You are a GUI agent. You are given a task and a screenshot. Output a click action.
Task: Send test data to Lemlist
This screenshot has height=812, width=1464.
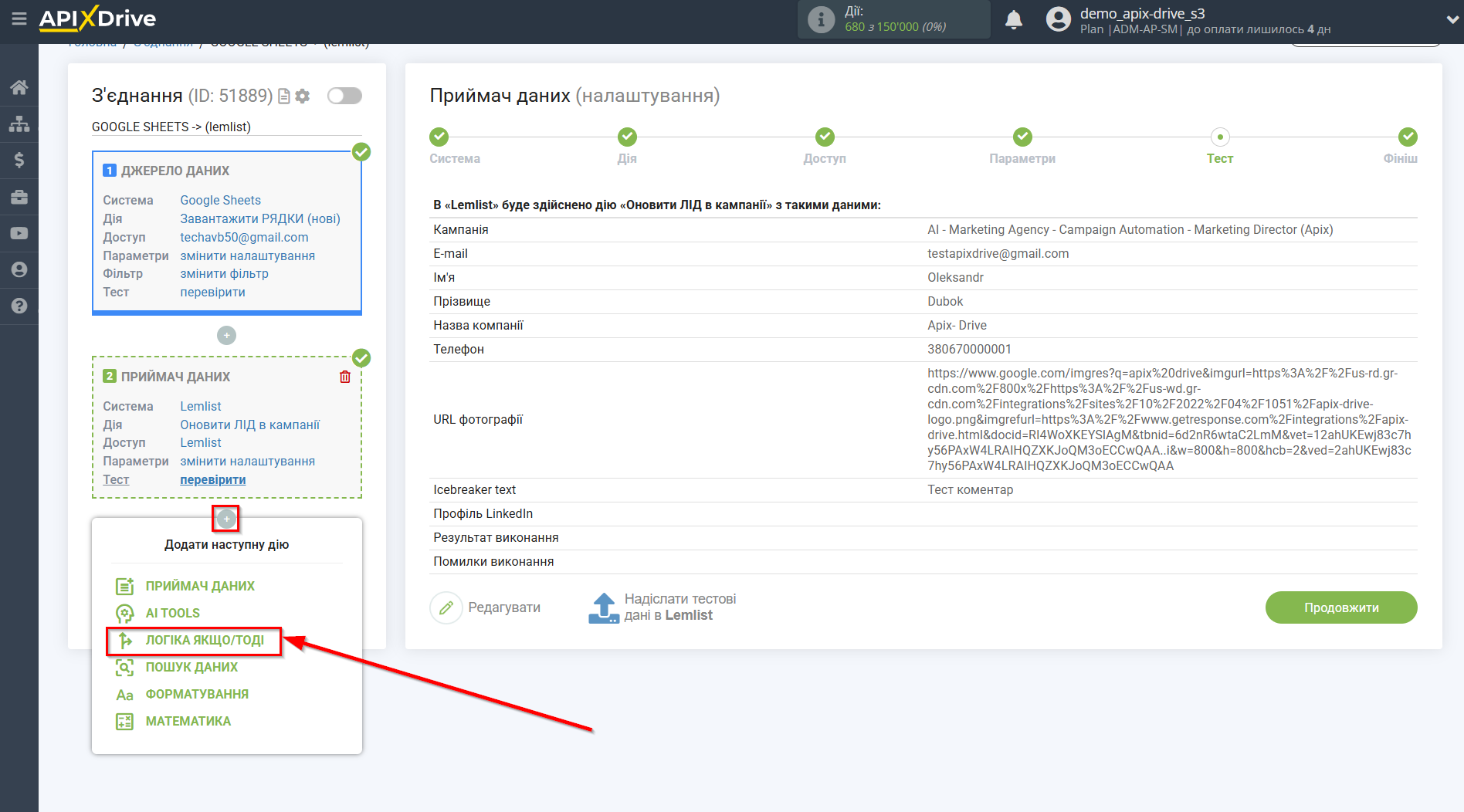[x=663, y=607]
